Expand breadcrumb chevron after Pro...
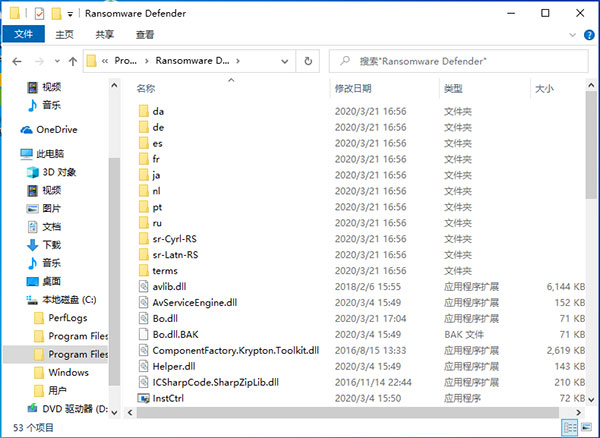Viewport: 600px width, 438px height. click(x=147, y=61)
